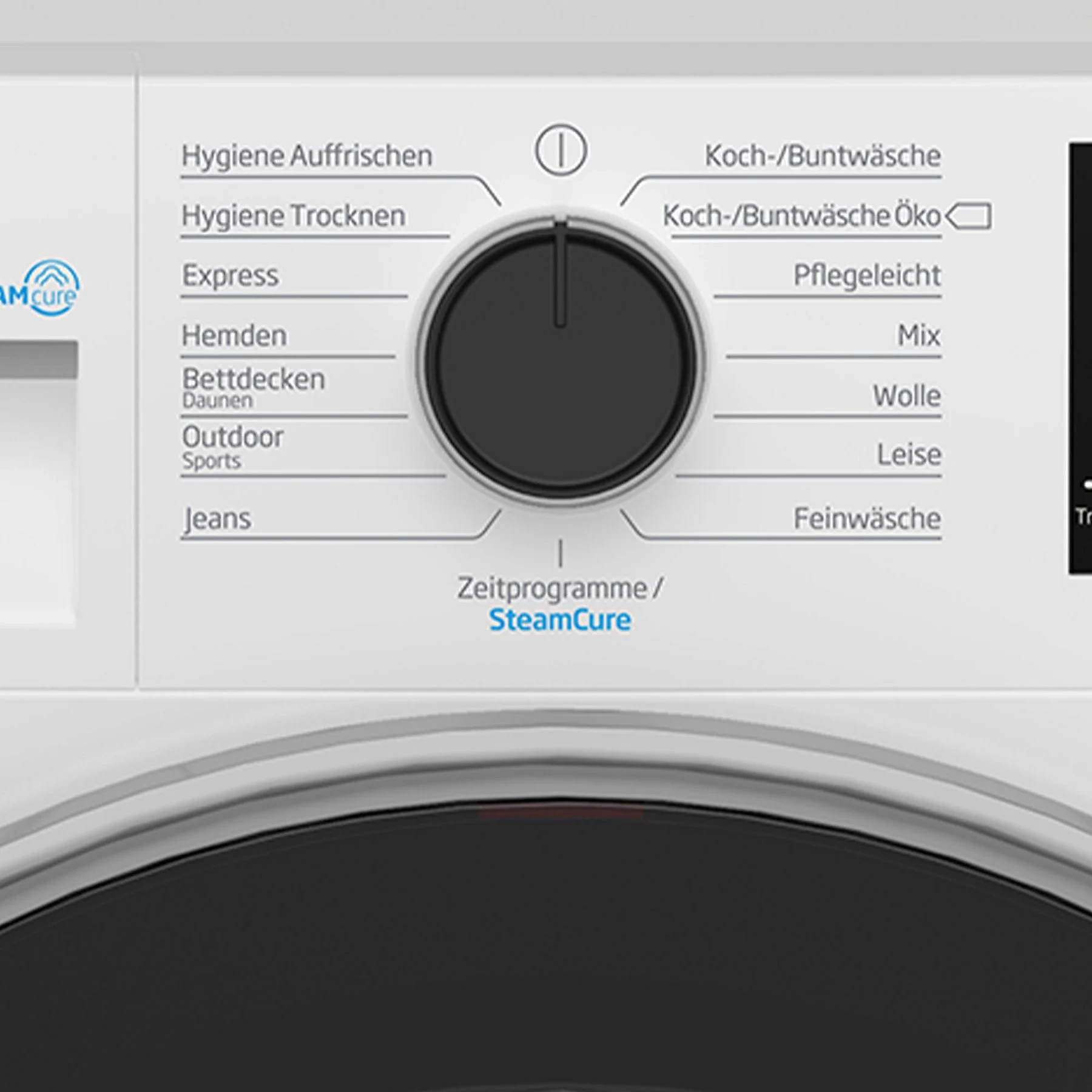Choose the Express program label
The height and width of the screenshot is (1092, 1092).
click(x=231, y=276)
